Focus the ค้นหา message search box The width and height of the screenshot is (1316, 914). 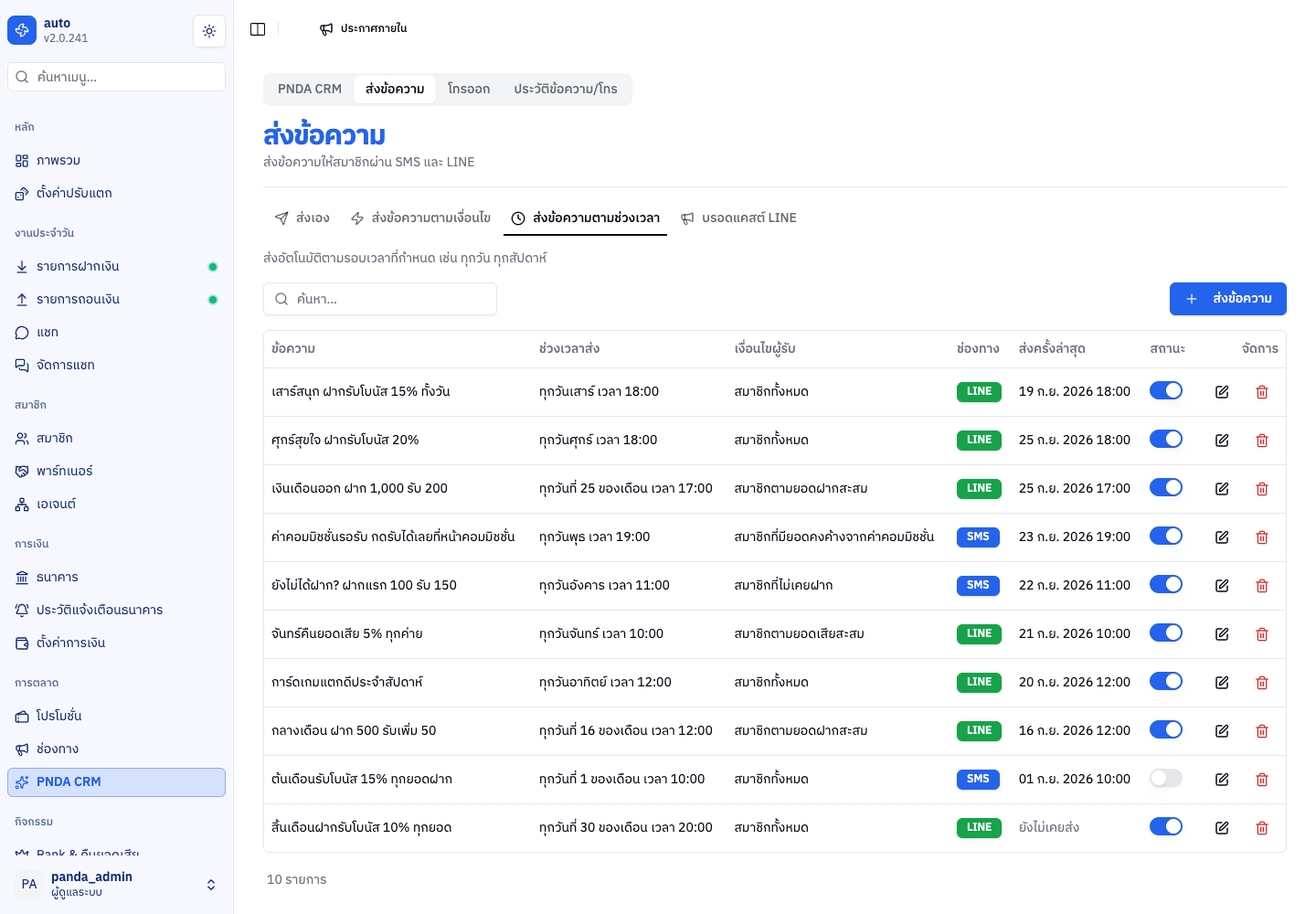click(380, 299)
